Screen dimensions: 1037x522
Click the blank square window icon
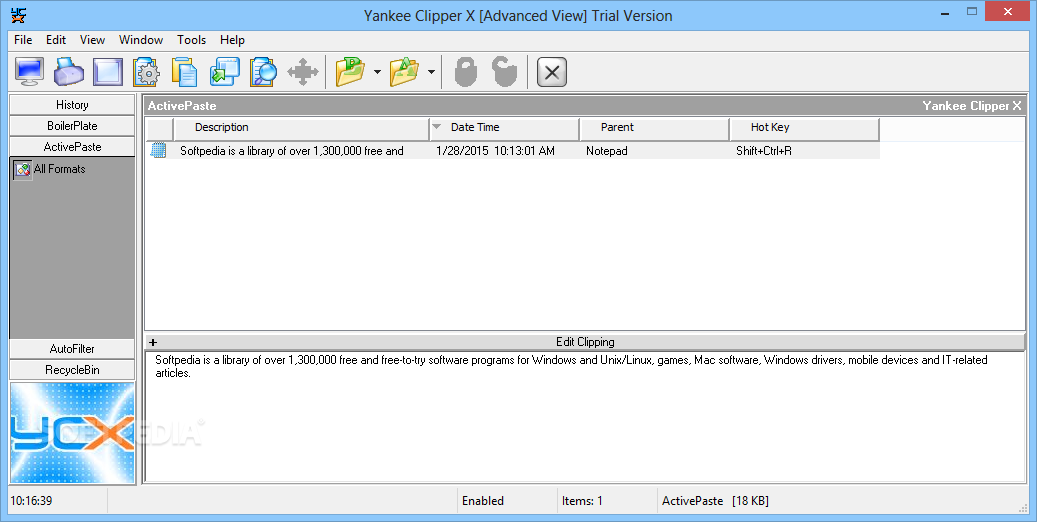coord(108,71)
